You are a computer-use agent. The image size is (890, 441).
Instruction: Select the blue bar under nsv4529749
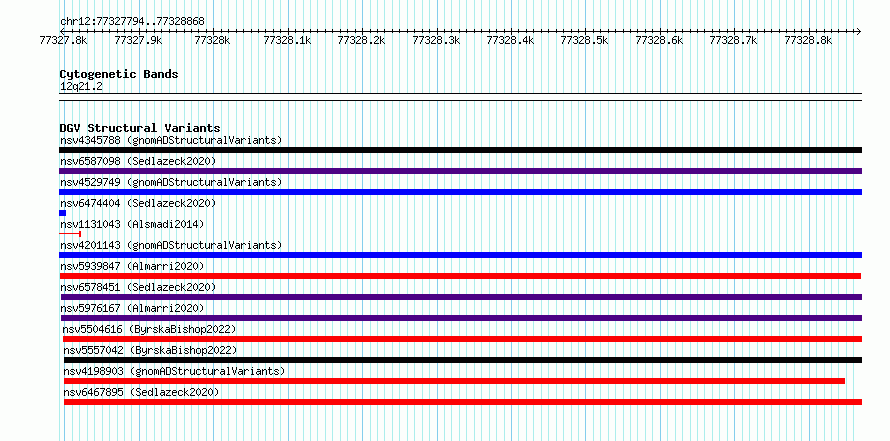coord(460,192)
